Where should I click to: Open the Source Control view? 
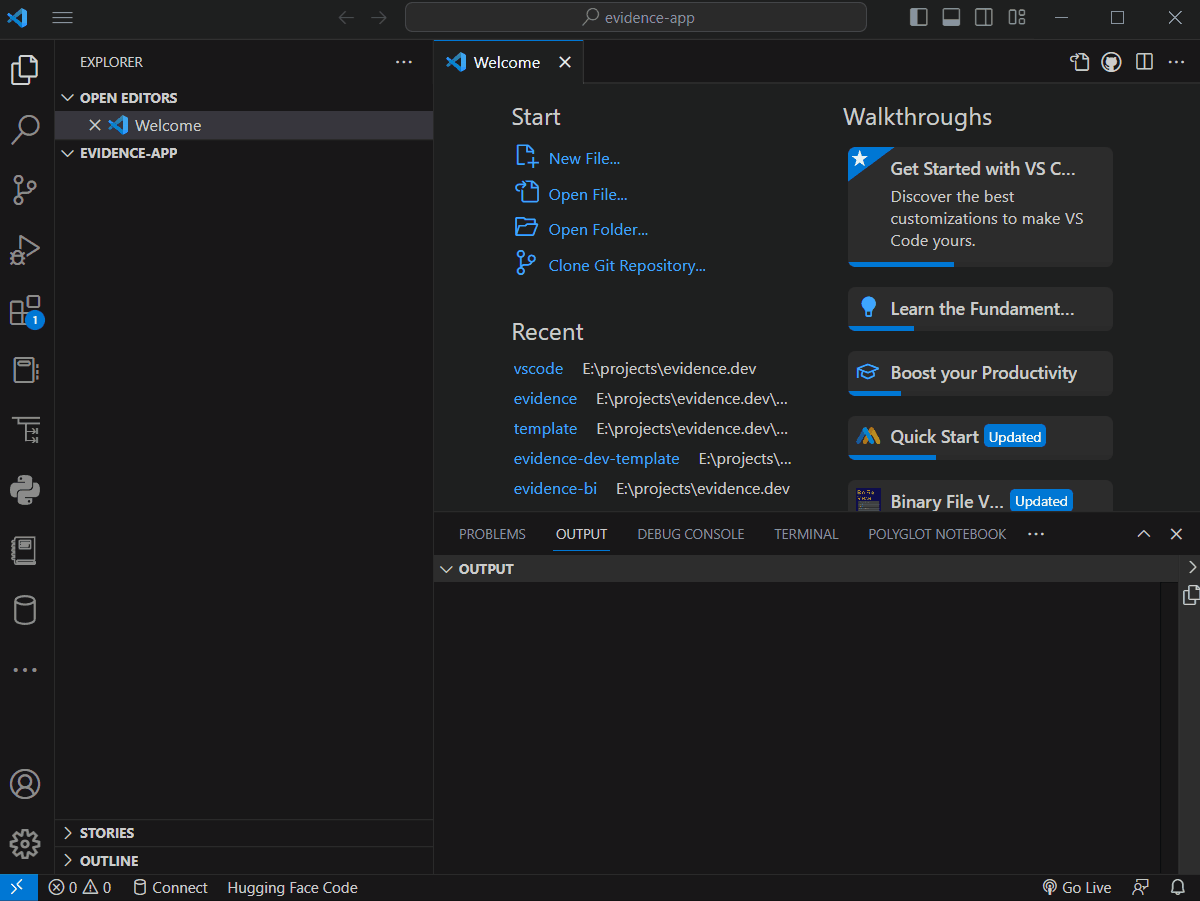coord(25,189)
